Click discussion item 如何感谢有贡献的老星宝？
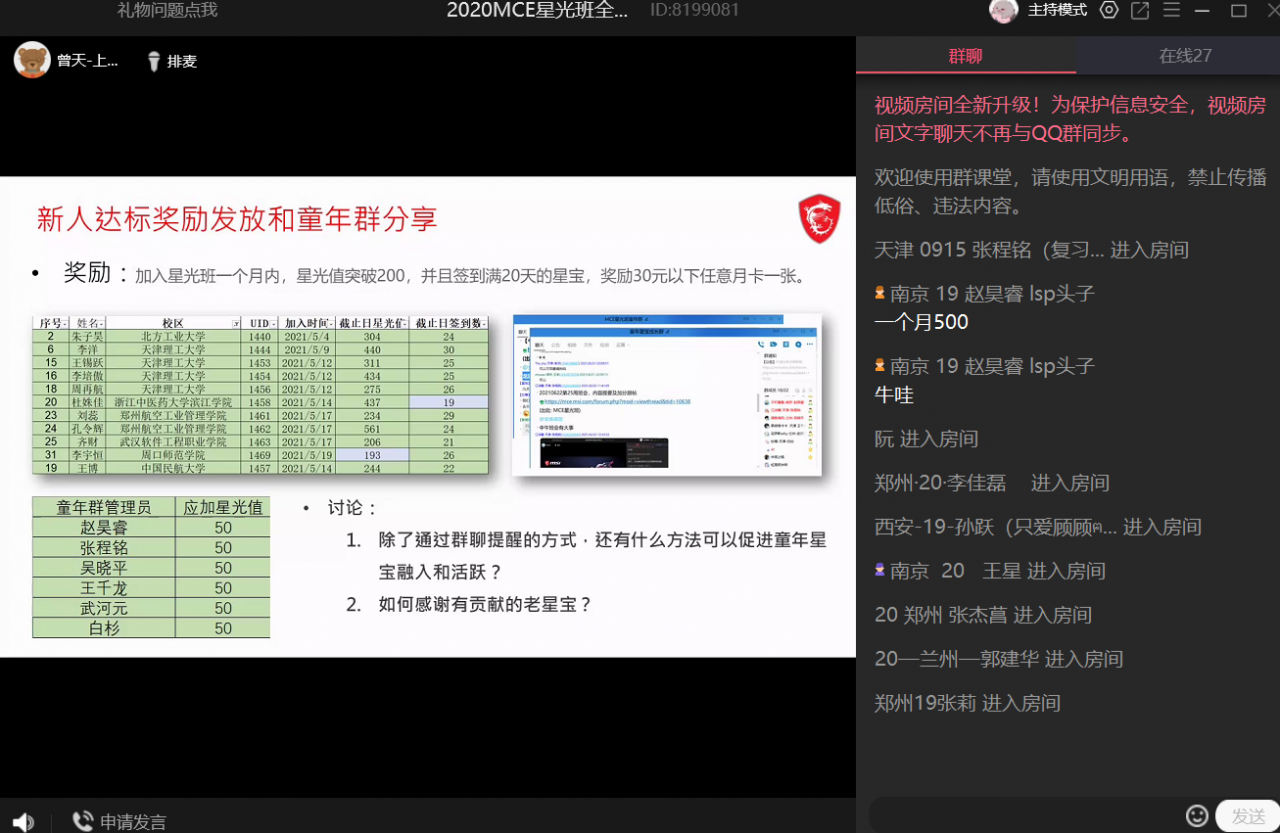 485,604
